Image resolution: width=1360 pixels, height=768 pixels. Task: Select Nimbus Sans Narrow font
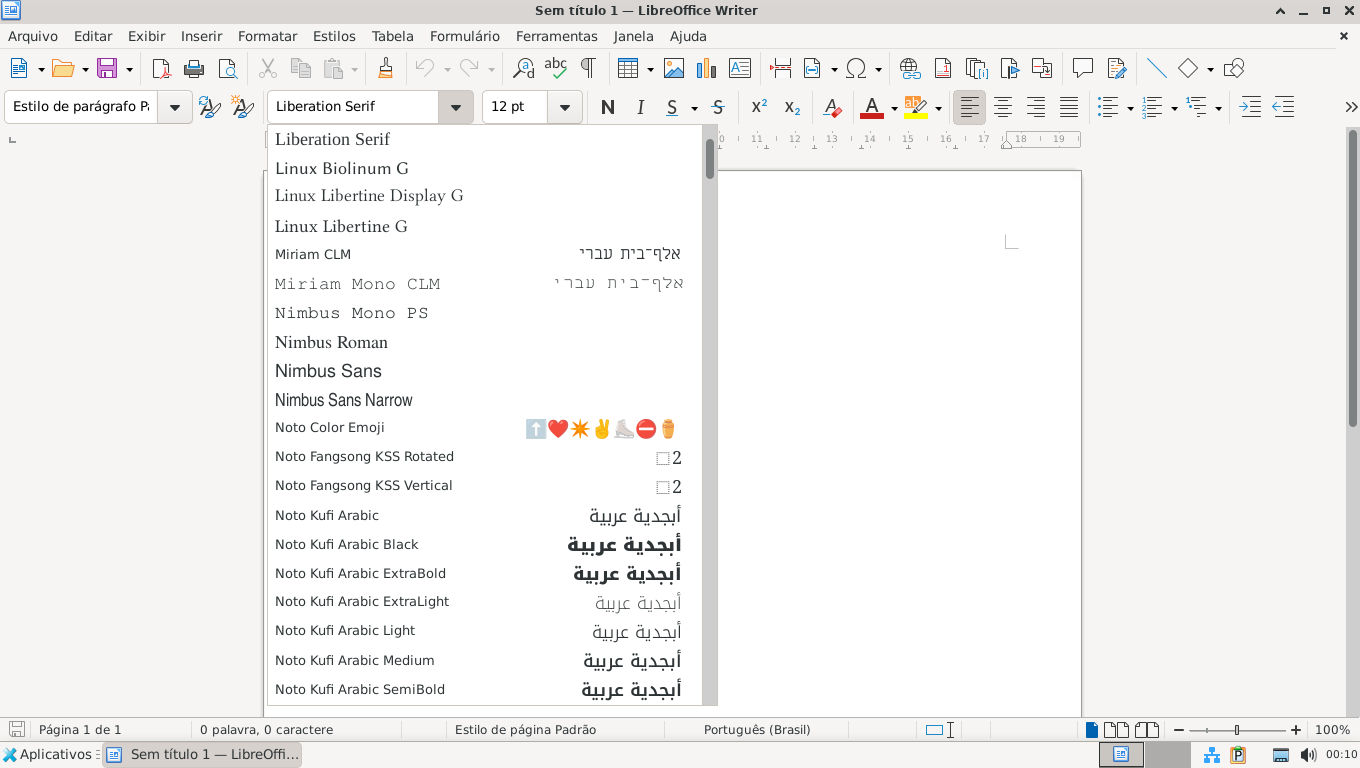(344, 400)
